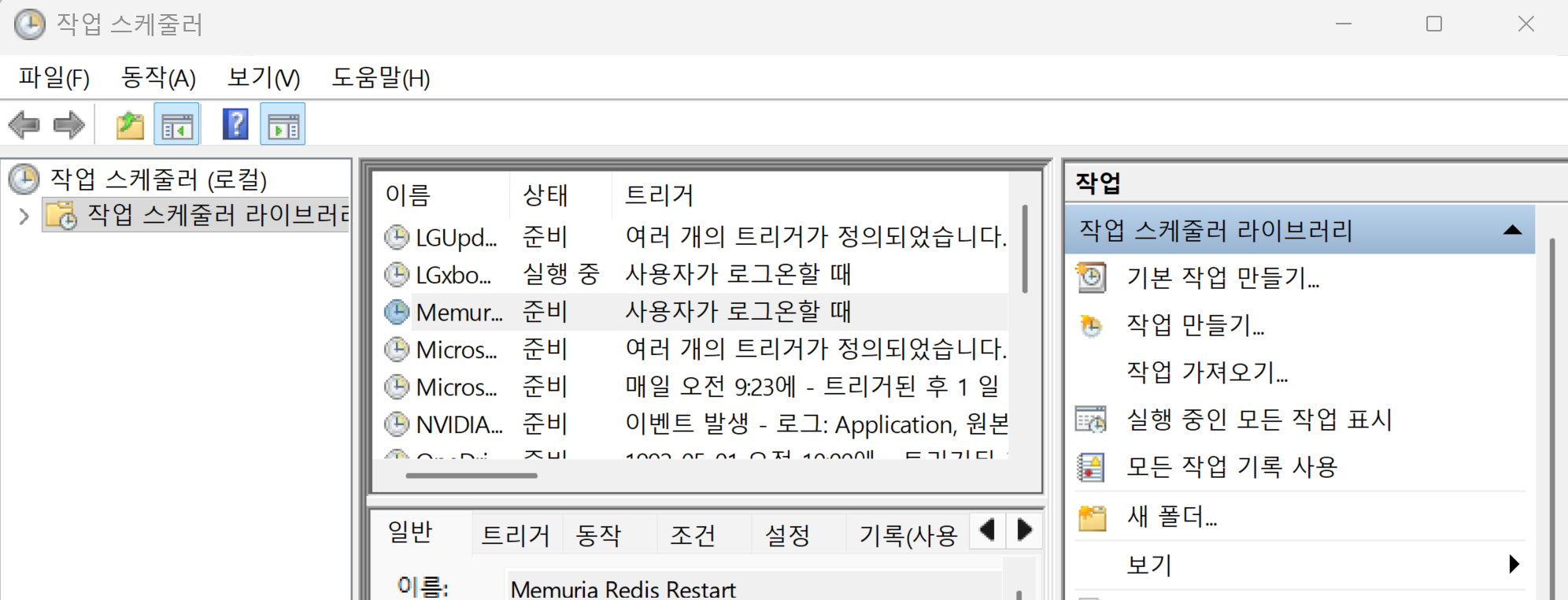Image resolution: width=1568 pixels, height=600 pixels.
Task: Click the clock icon of the Memur... task
Action: pyautogui.click(x=397, y=312)
